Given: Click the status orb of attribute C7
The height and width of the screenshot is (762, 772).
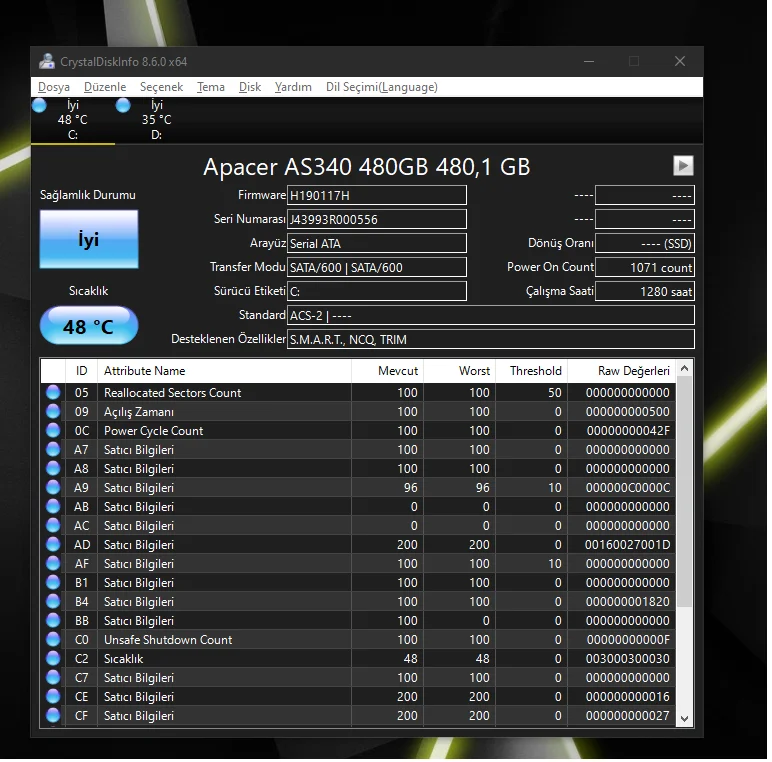Looking at the screenshot, I should point(53,677).
